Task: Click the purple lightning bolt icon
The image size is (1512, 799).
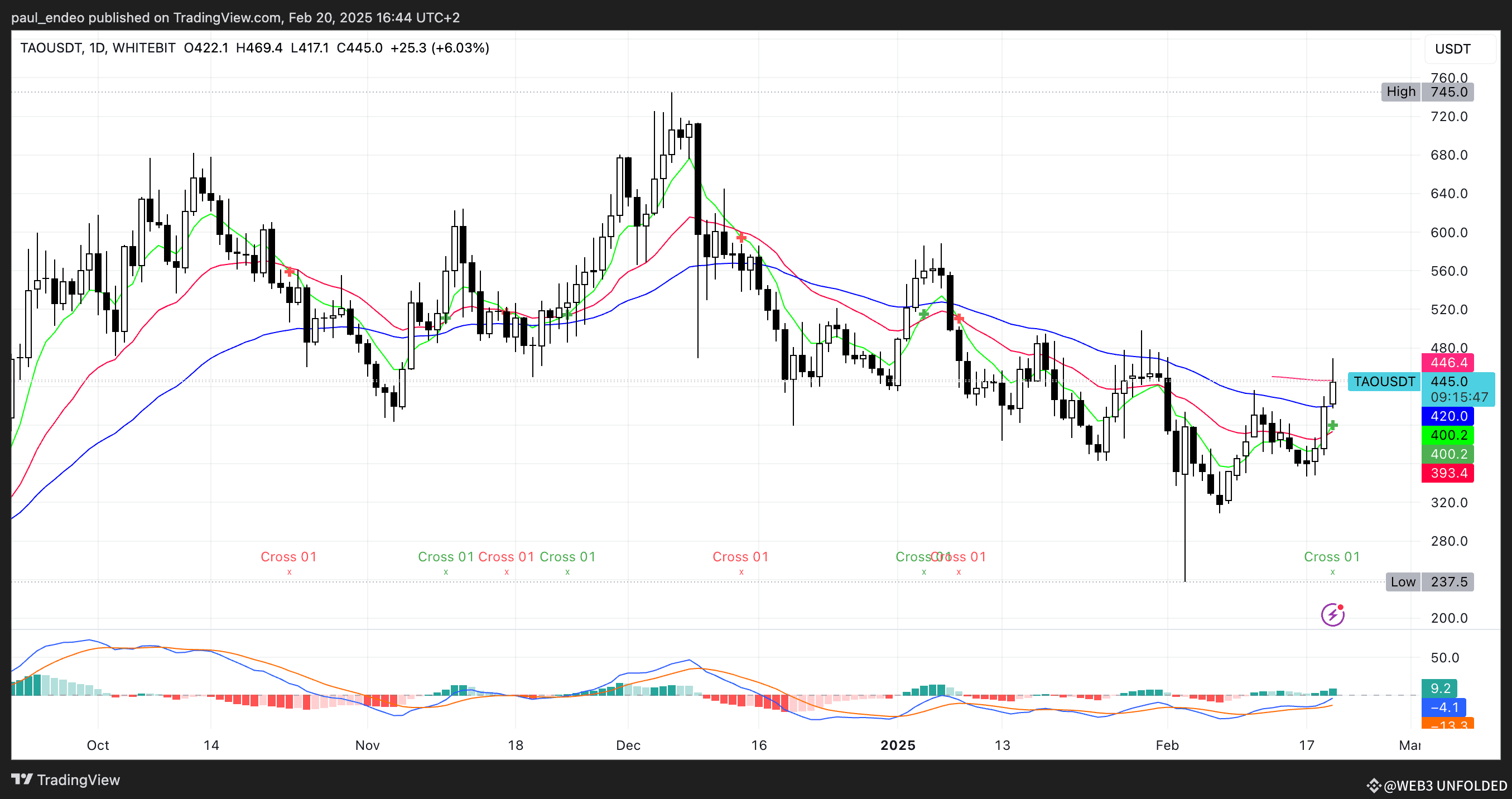Action: [x=1332, y=615]
